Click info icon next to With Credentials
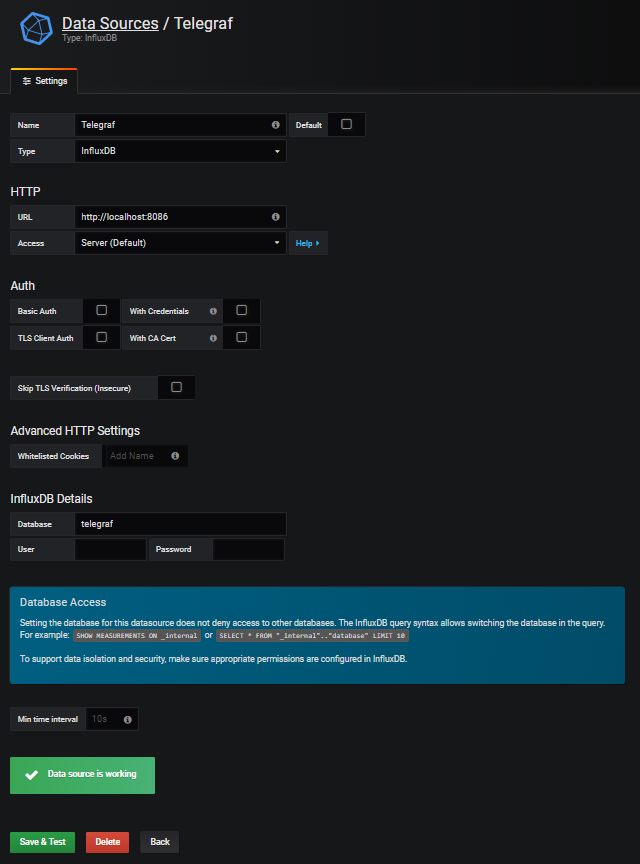Screen dimensions: 640x864 (213, 311)
